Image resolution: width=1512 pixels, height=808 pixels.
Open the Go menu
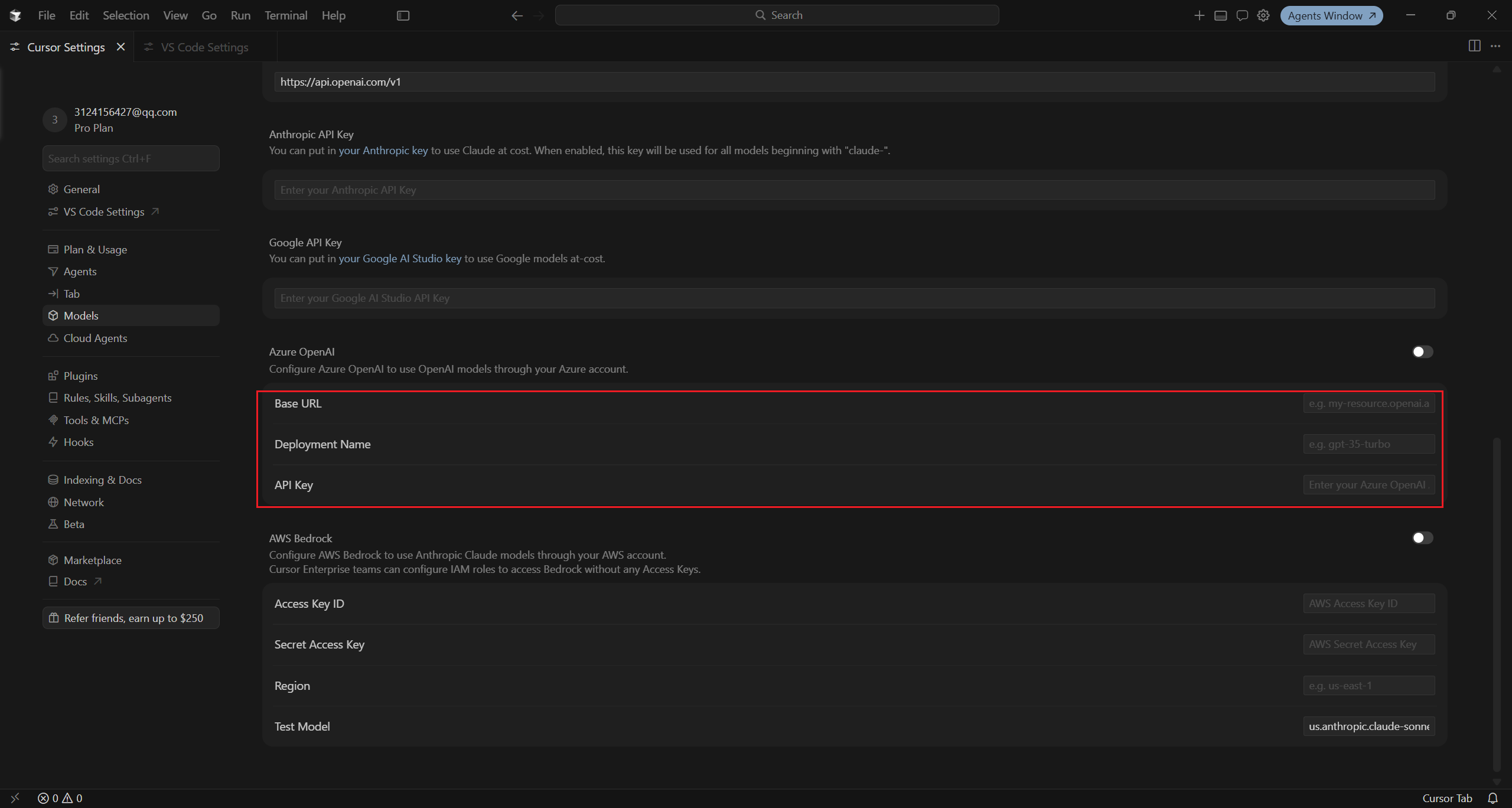click(209, 15)
